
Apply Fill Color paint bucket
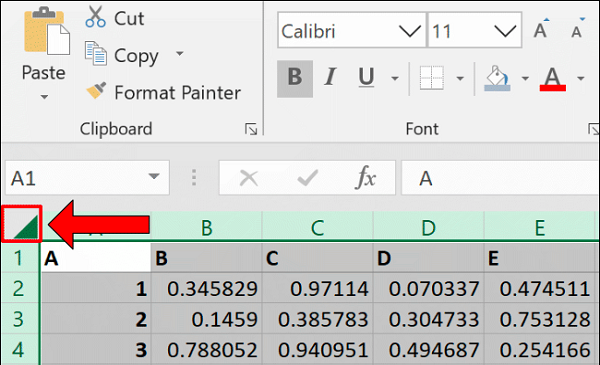(497, 78)
